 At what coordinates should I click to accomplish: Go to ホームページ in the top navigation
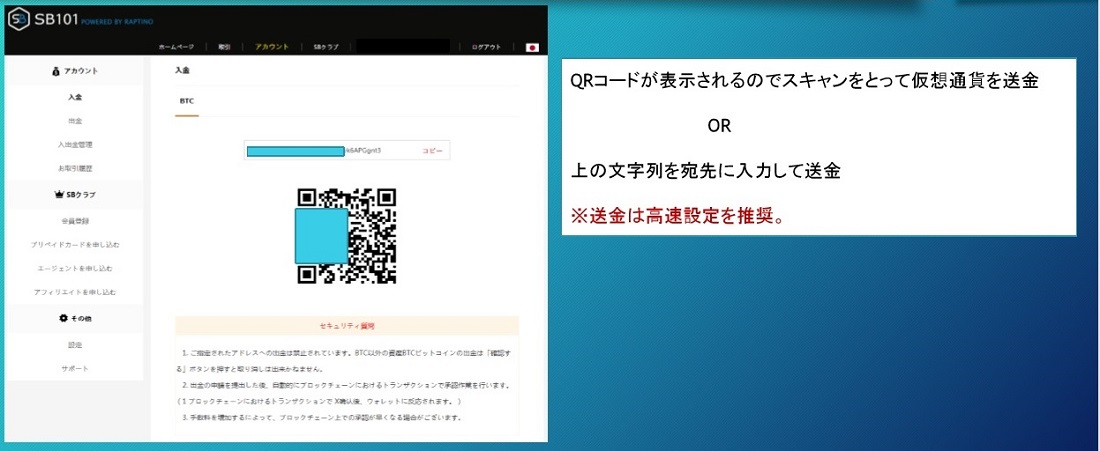pyautogui.click(x=176, y=47)
